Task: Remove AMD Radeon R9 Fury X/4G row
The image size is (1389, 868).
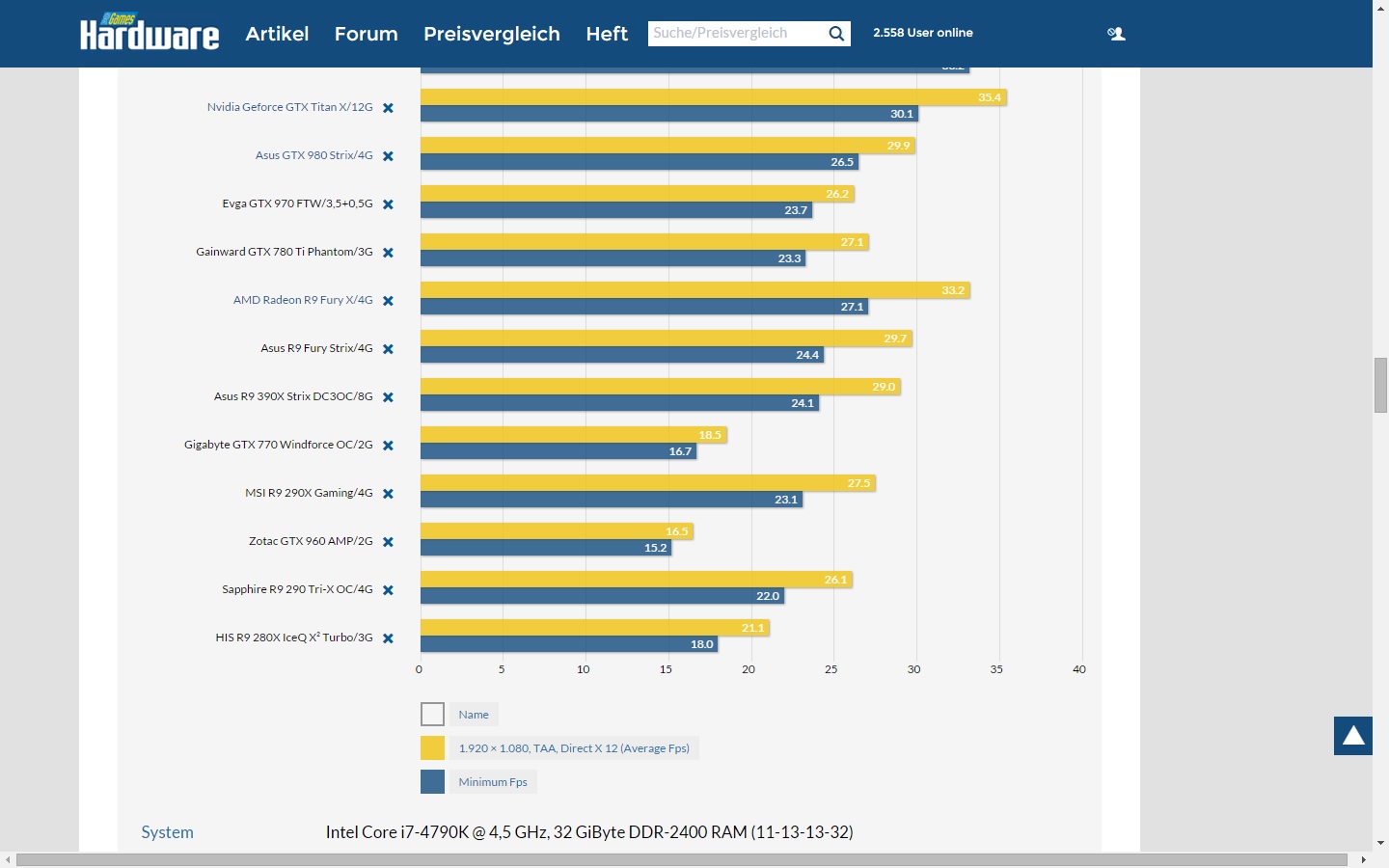Action: [388, 301]
